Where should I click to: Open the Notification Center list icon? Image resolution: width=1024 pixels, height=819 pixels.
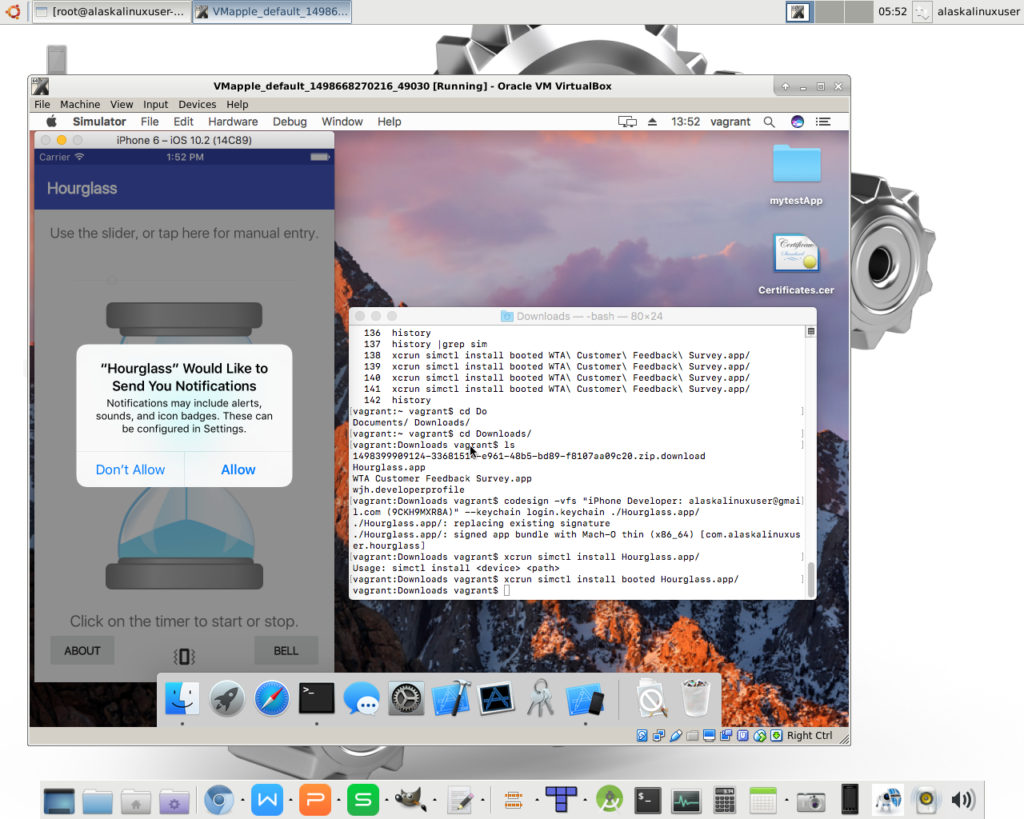click(x=824, y=122)
